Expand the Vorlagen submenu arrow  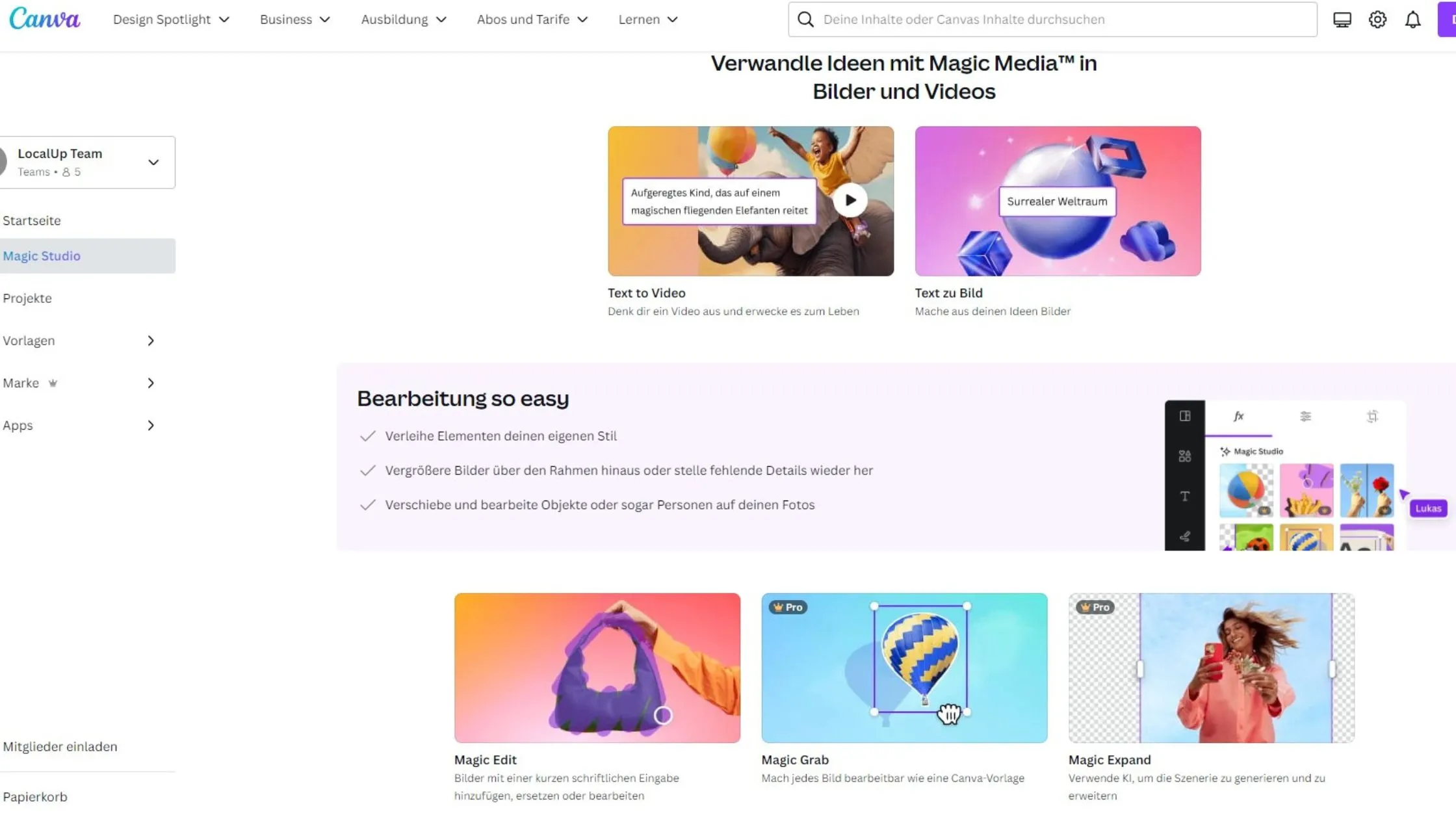[151, 341]
